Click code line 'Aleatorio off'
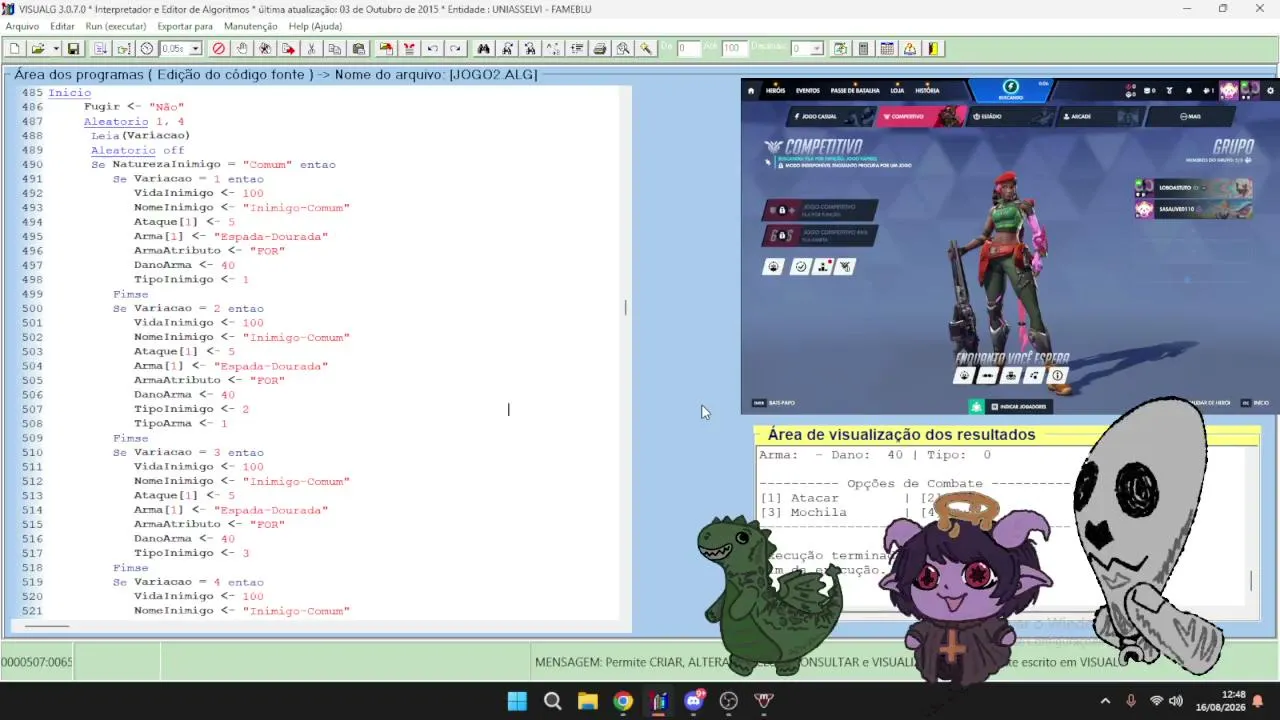This screenshot has height=720, width=1280. [x=138, y=150]
